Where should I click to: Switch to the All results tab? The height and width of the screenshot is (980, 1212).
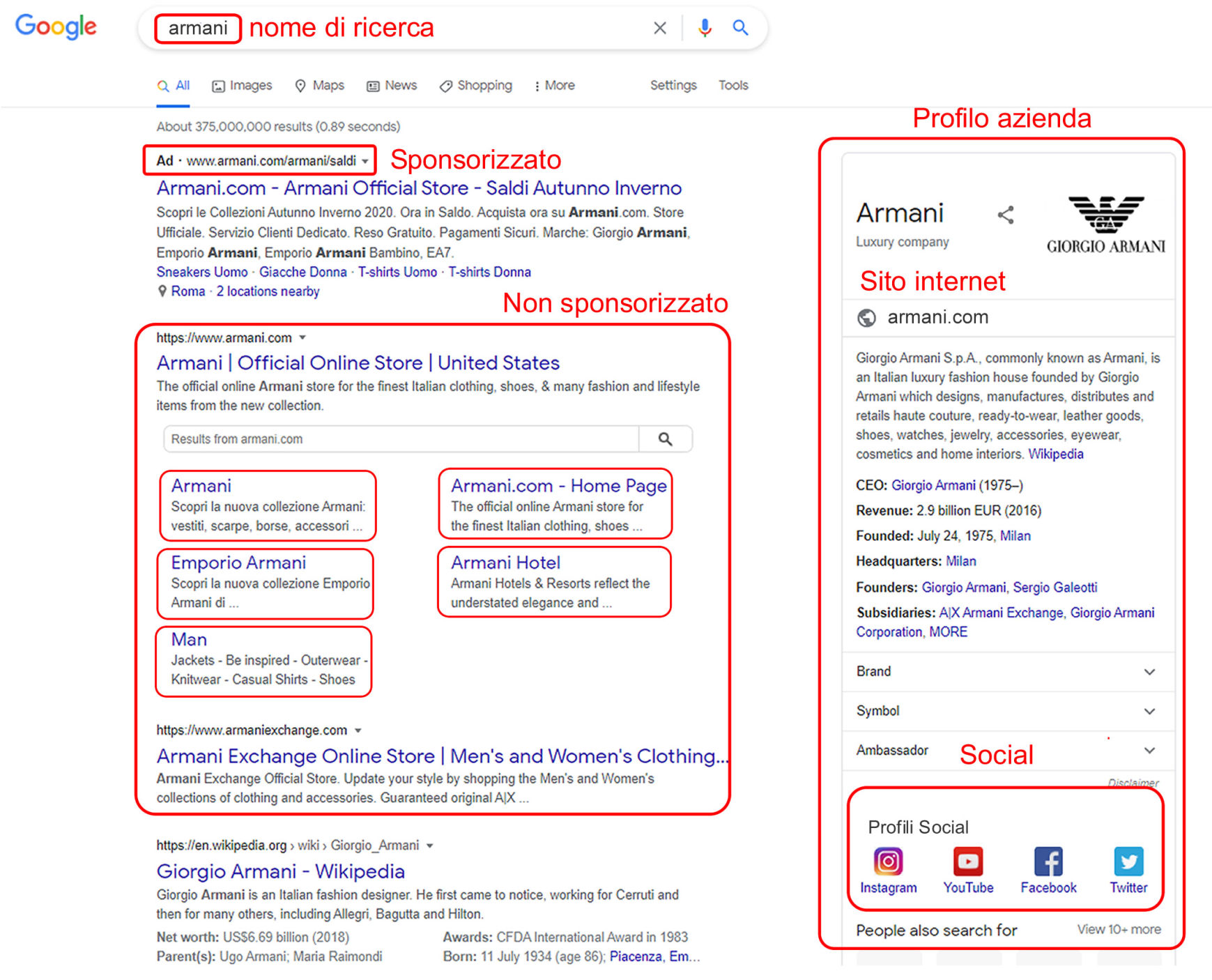click(174, 86)
